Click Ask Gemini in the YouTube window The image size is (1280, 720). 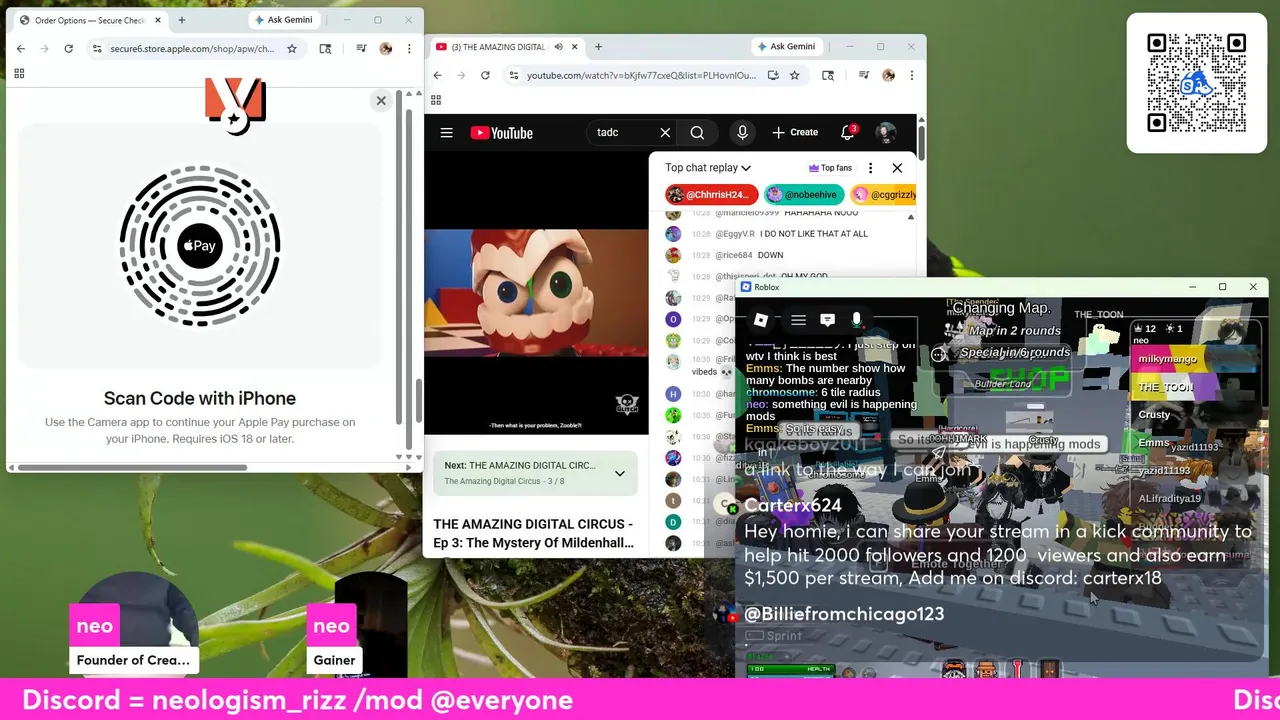coord(786,46)
